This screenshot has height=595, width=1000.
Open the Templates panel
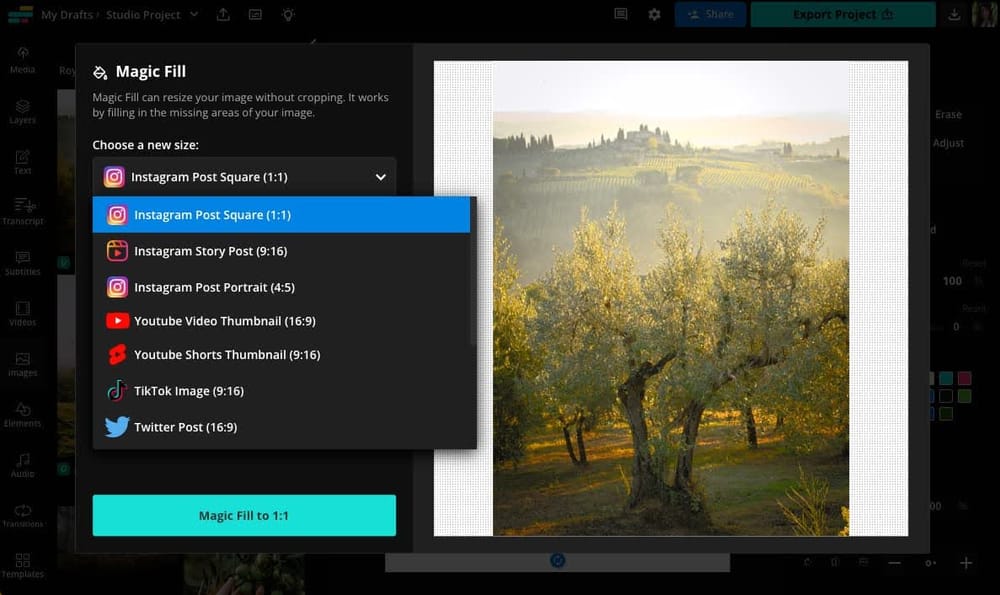[x=22, y=566]
